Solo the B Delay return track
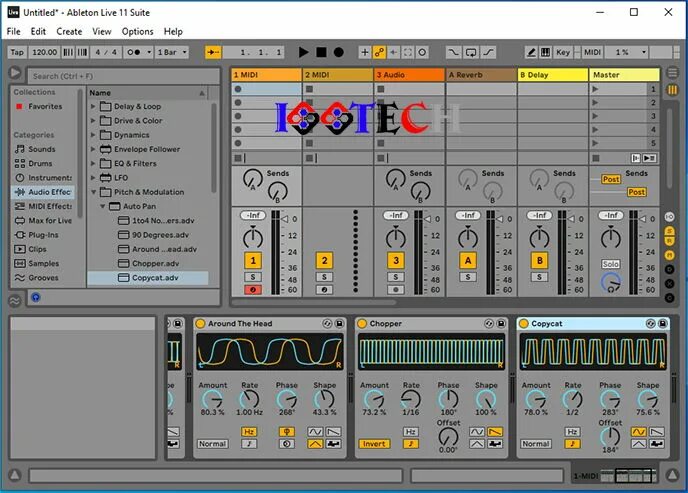 (539, 277)
